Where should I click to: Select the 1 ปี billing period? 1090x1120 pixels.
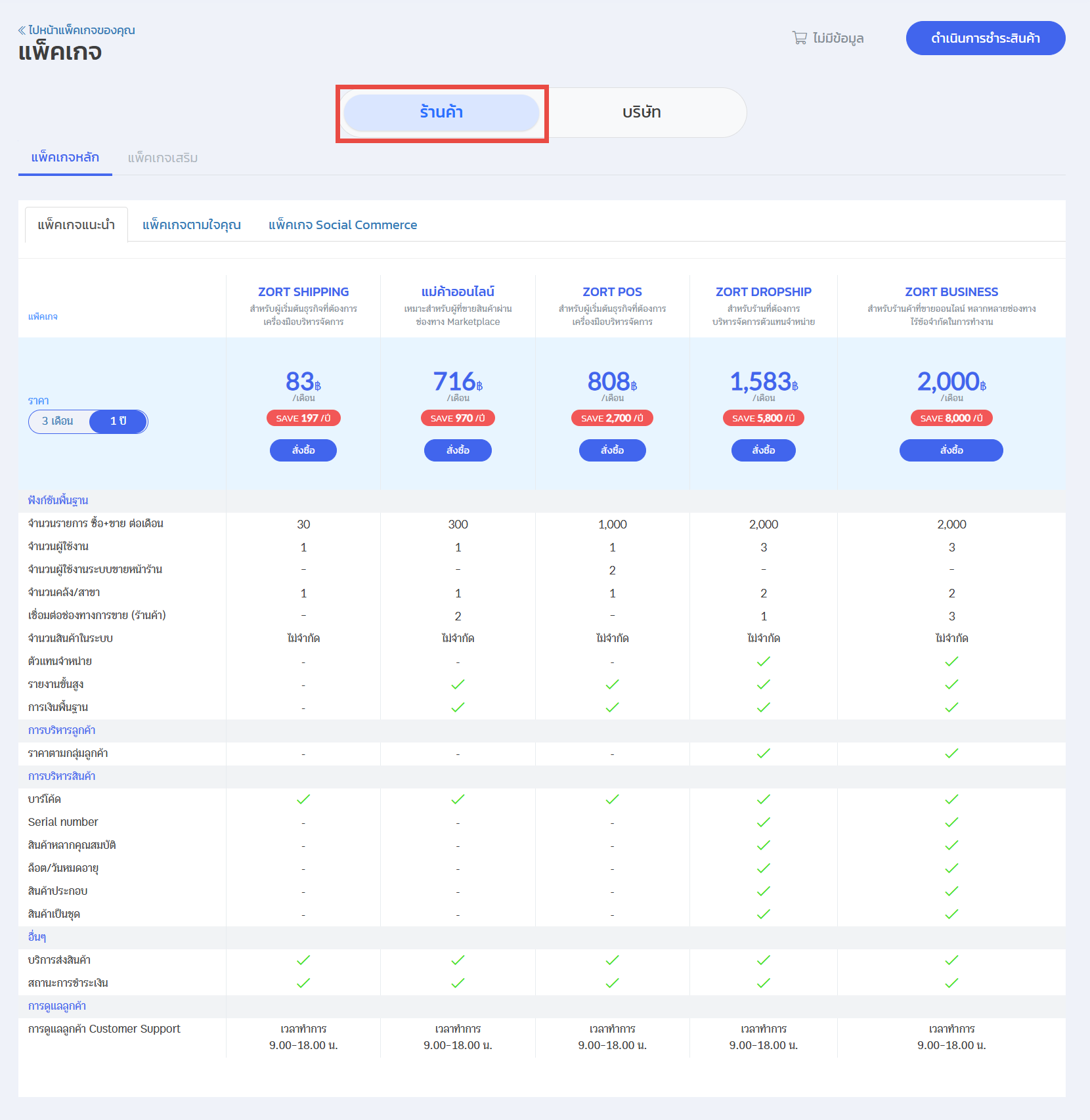click(118, 421)
